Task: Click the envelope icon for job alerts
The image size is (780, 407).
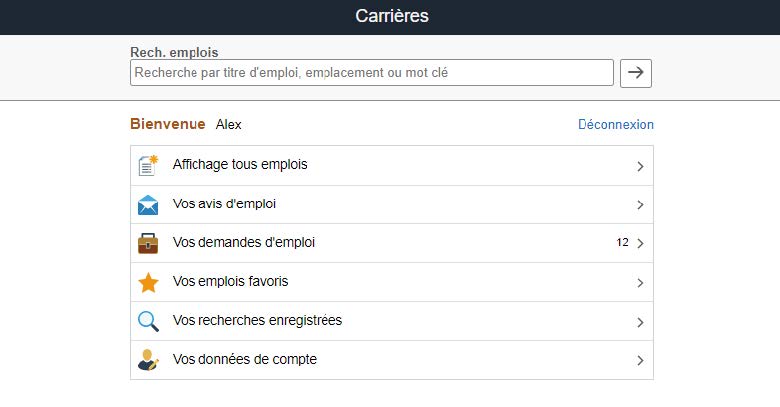Action: tap(148, 205)
